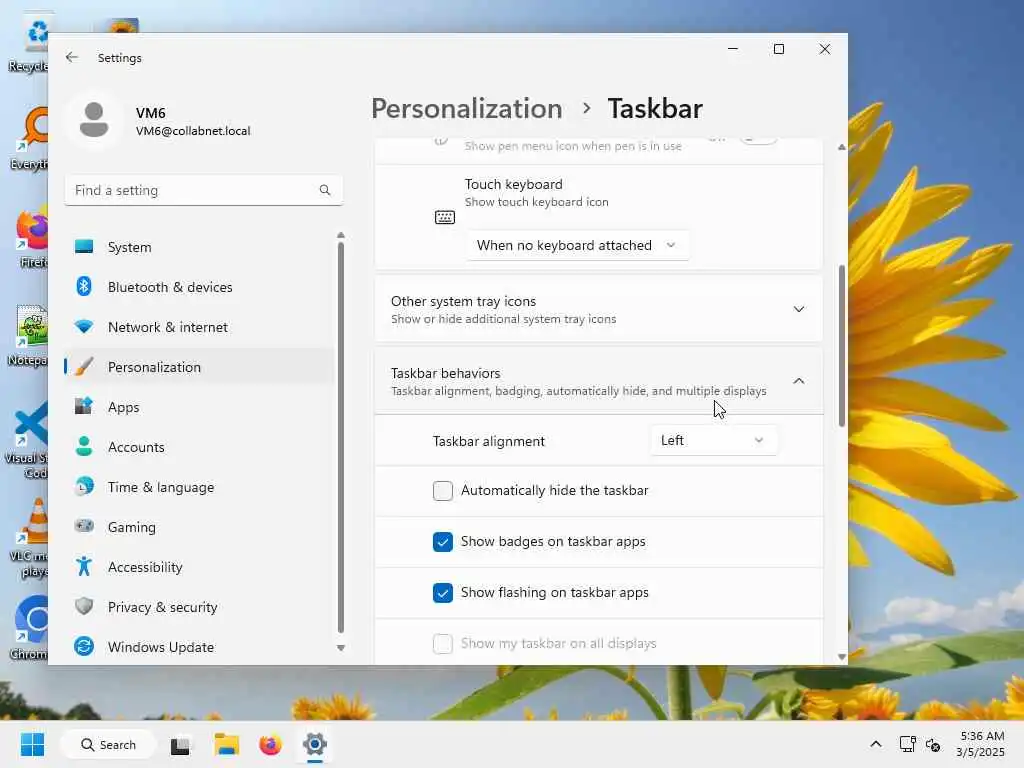Click the Recycle Bin desktop icon
The height and width of the screenshot is (768, 1024).
[x=27, y=44]
